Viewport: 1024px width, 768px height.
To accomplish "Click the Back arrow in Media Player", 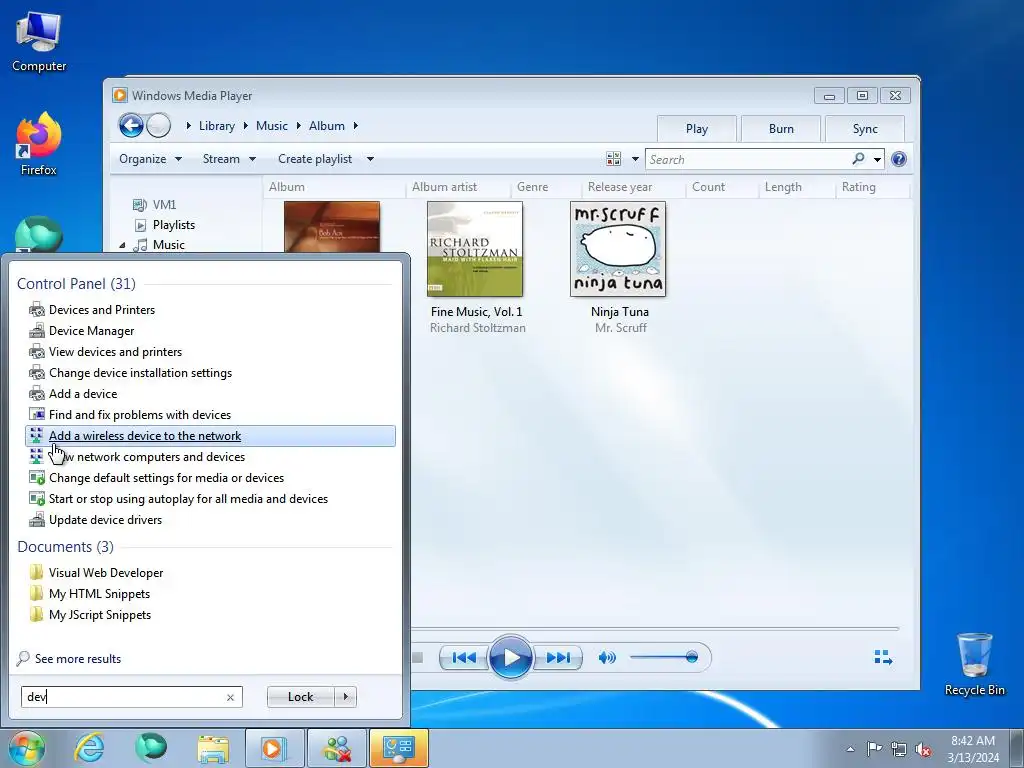I will (x=131, y=125).
